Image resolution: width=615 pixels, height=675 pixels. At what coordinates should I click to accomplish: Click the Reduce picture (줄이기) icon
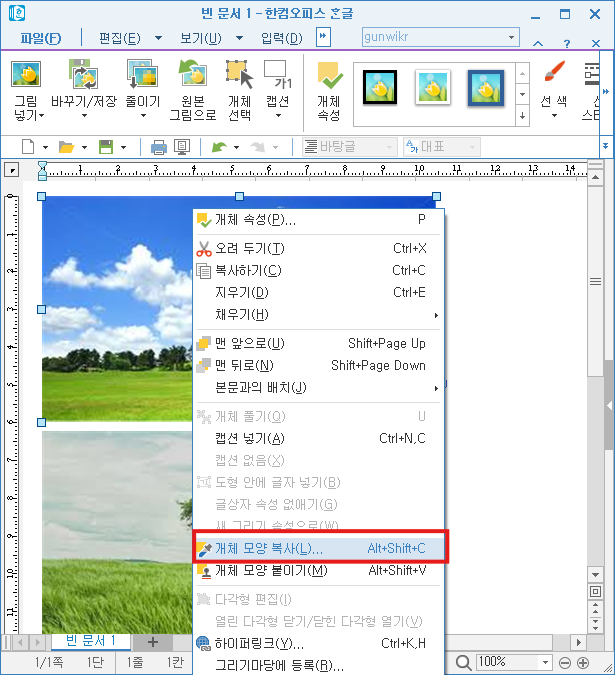[x=141, y=77]
